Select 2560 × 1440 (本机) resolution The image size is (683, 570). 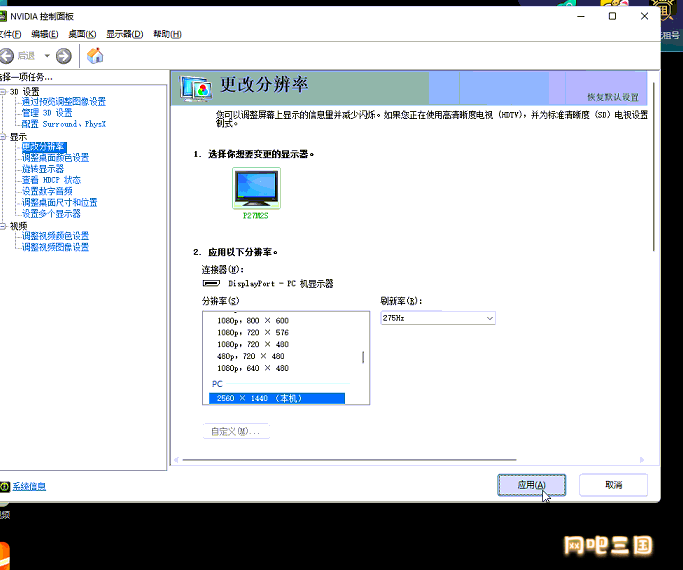point(277,398)
